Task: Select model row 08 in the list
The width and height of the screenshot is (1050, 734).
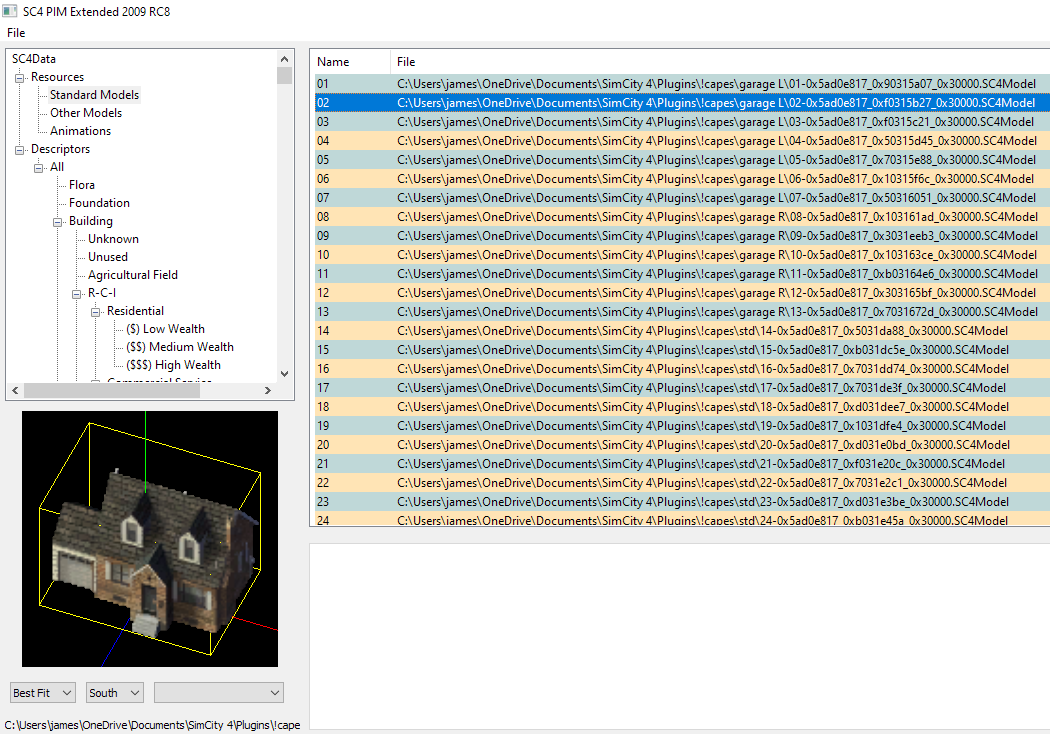Action: 682,217
